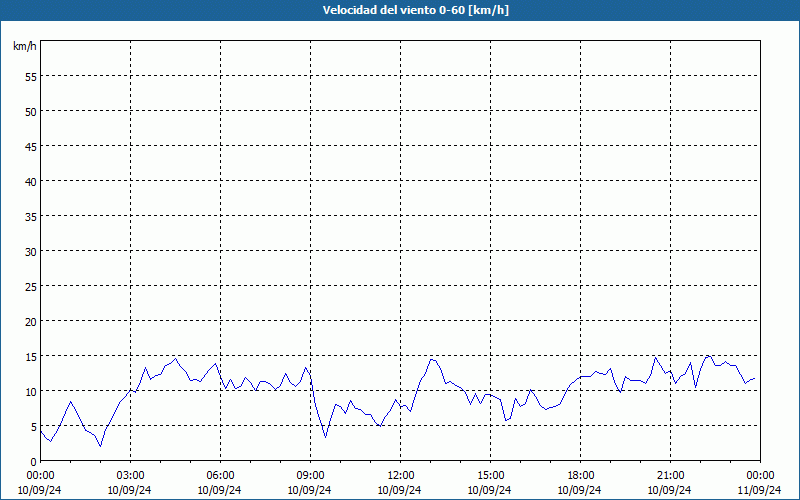Click the chart title 'Velocidad del viento 0-60 [km/h]'
This screenshot has height=500, width=800.
[x=416, y=10]
